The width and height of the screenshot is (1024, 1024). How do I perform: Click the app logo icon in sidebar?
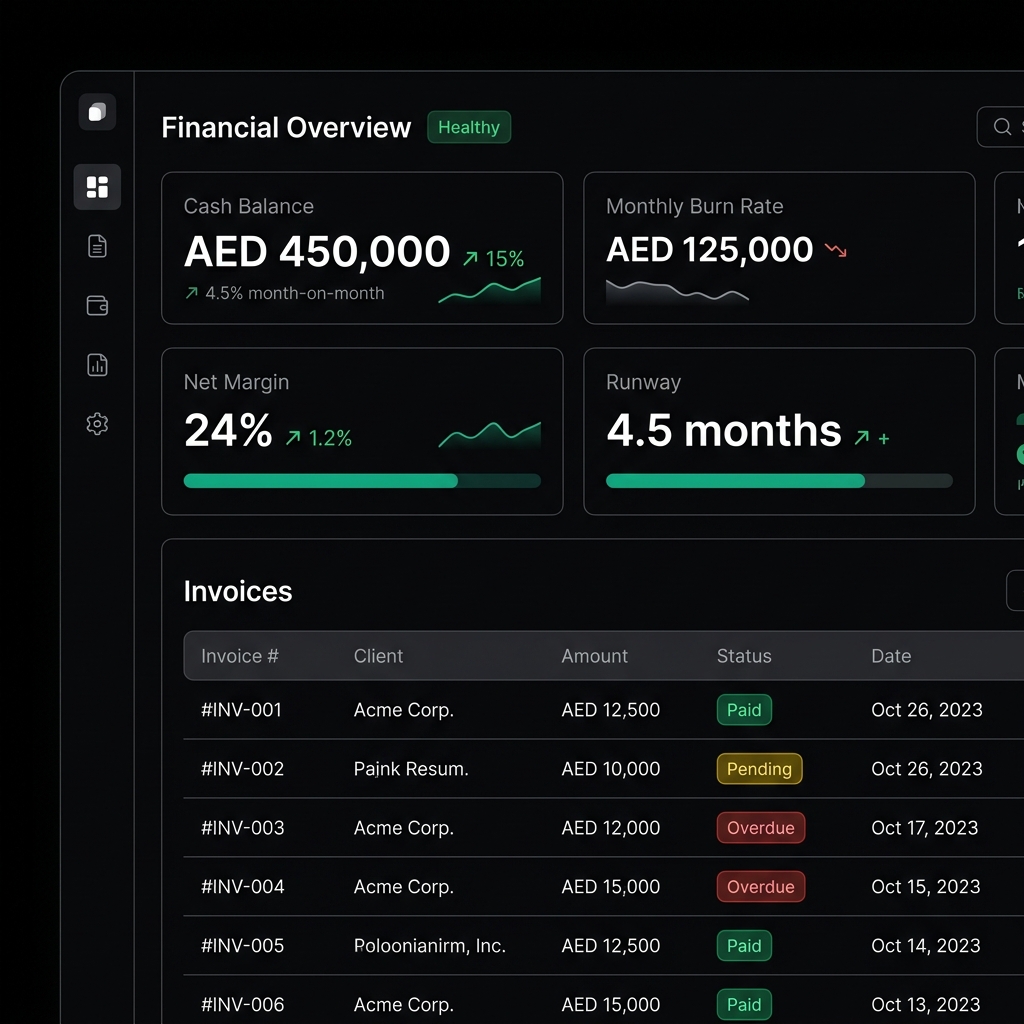(97, 112)
